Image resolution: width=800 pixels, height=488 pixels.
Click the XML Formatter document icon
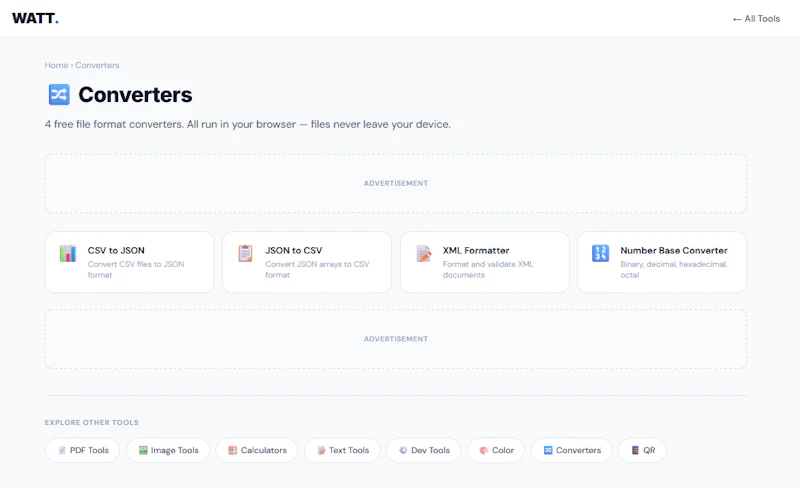click(x=423, y=253)
